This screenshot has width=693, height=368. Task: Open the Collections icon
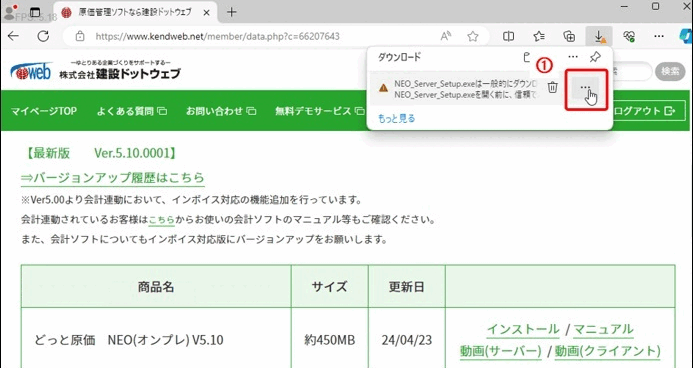pos(569,36)
